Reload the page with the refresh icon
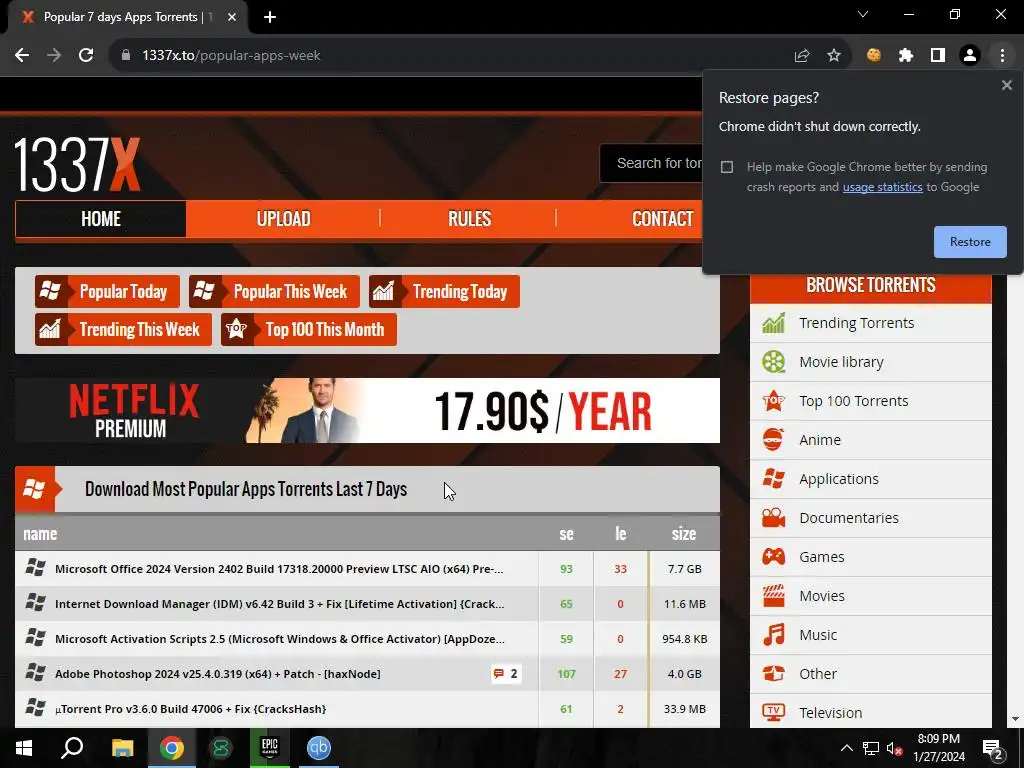1024x768 pixels. coord(86,56)
